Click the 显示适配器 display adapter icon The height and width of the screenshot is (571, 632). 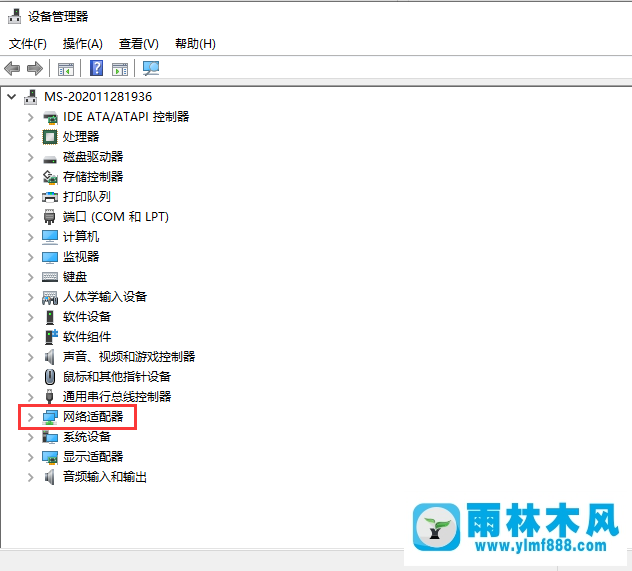tap(50, 457)
